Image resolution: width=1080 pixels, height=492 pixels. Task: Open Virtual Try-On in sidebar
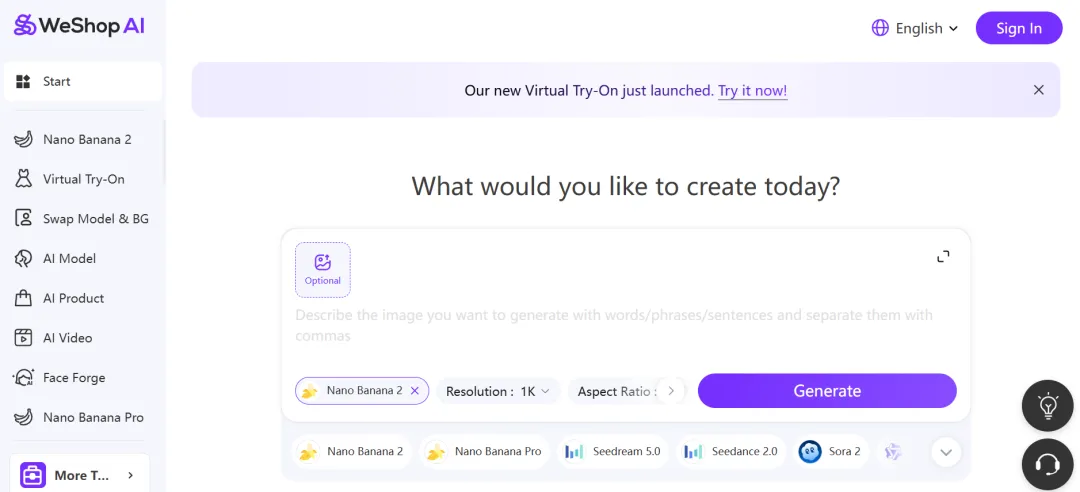click(x=83, y=179)
